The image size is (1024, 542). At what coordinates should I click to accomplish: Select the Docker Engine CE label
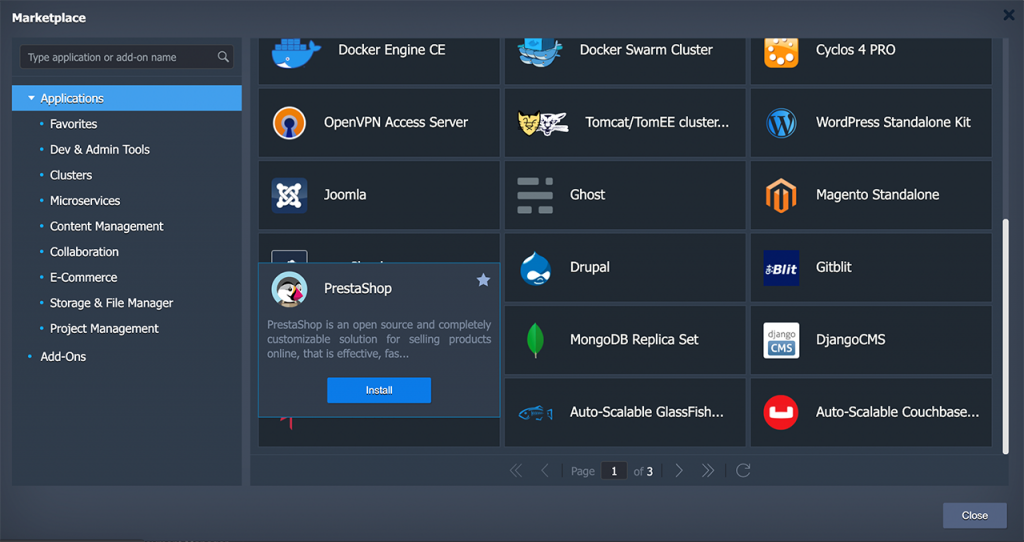tap(392, 50)
